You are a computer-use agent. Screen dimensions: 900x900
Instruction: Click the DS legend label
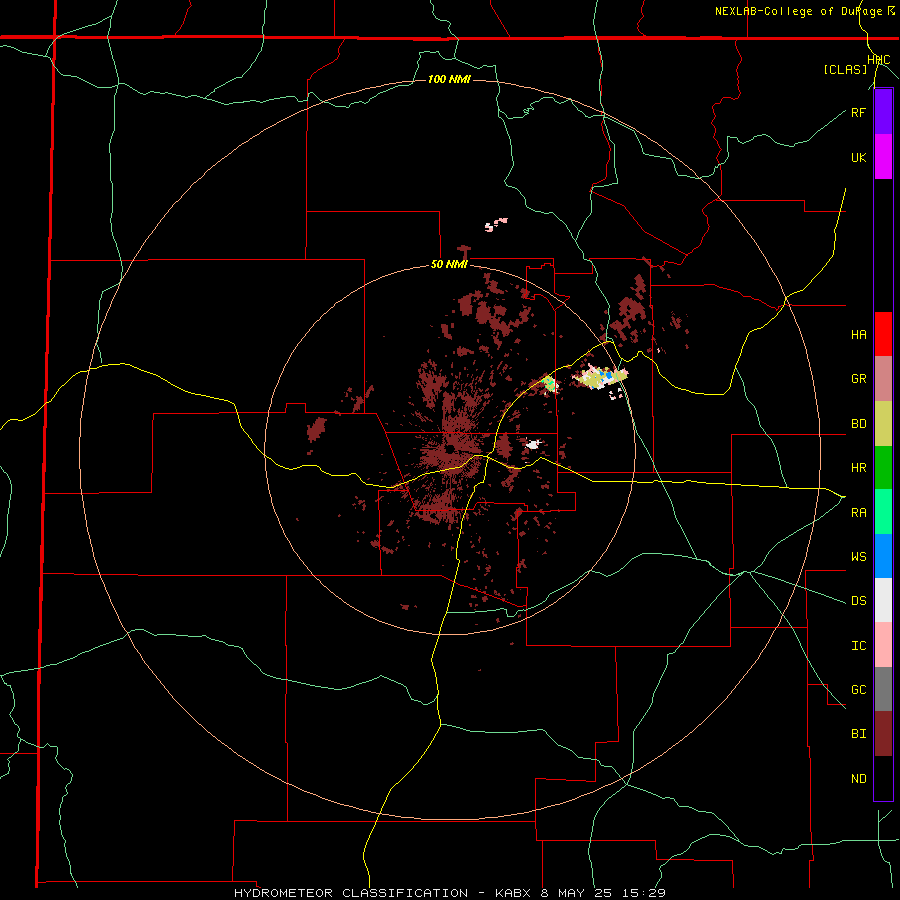pyautogui.click(x=858, y=601)
